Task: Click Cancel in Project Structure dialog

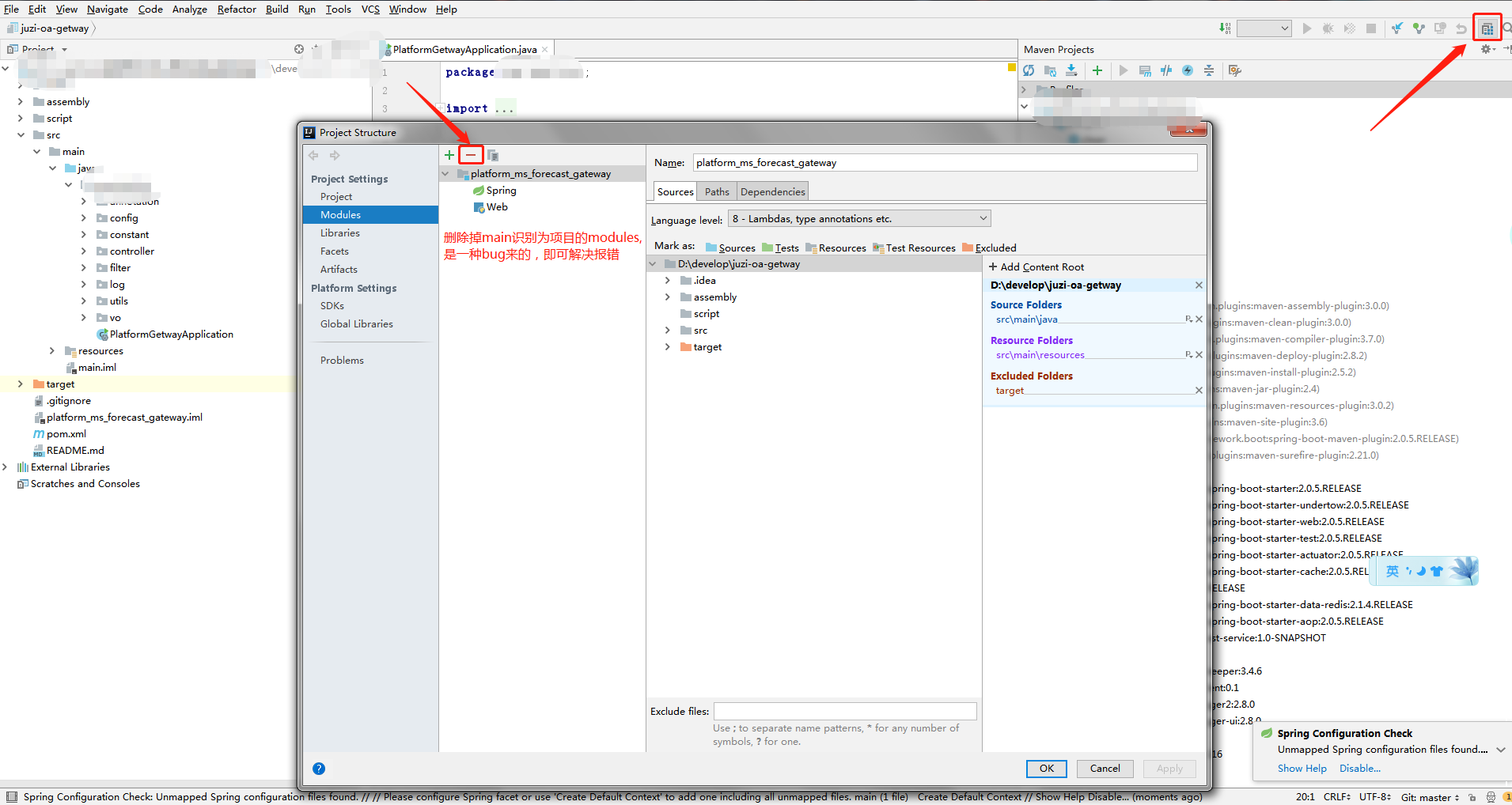Action: (x=1105, y=769)
